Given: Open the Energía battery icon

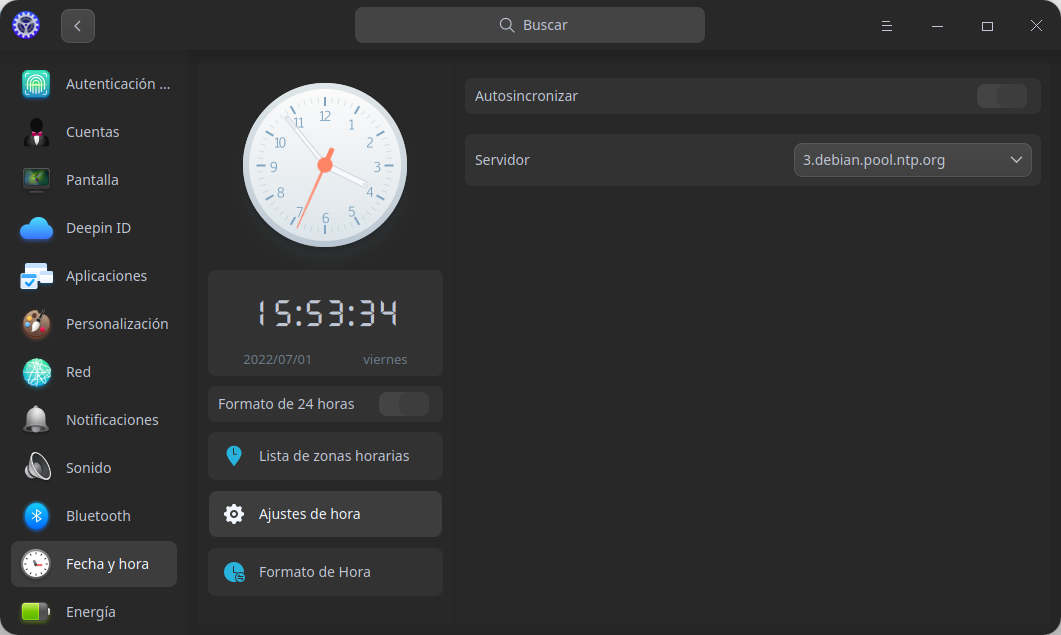Looking at the screenshot, I should tap(36, 612).
